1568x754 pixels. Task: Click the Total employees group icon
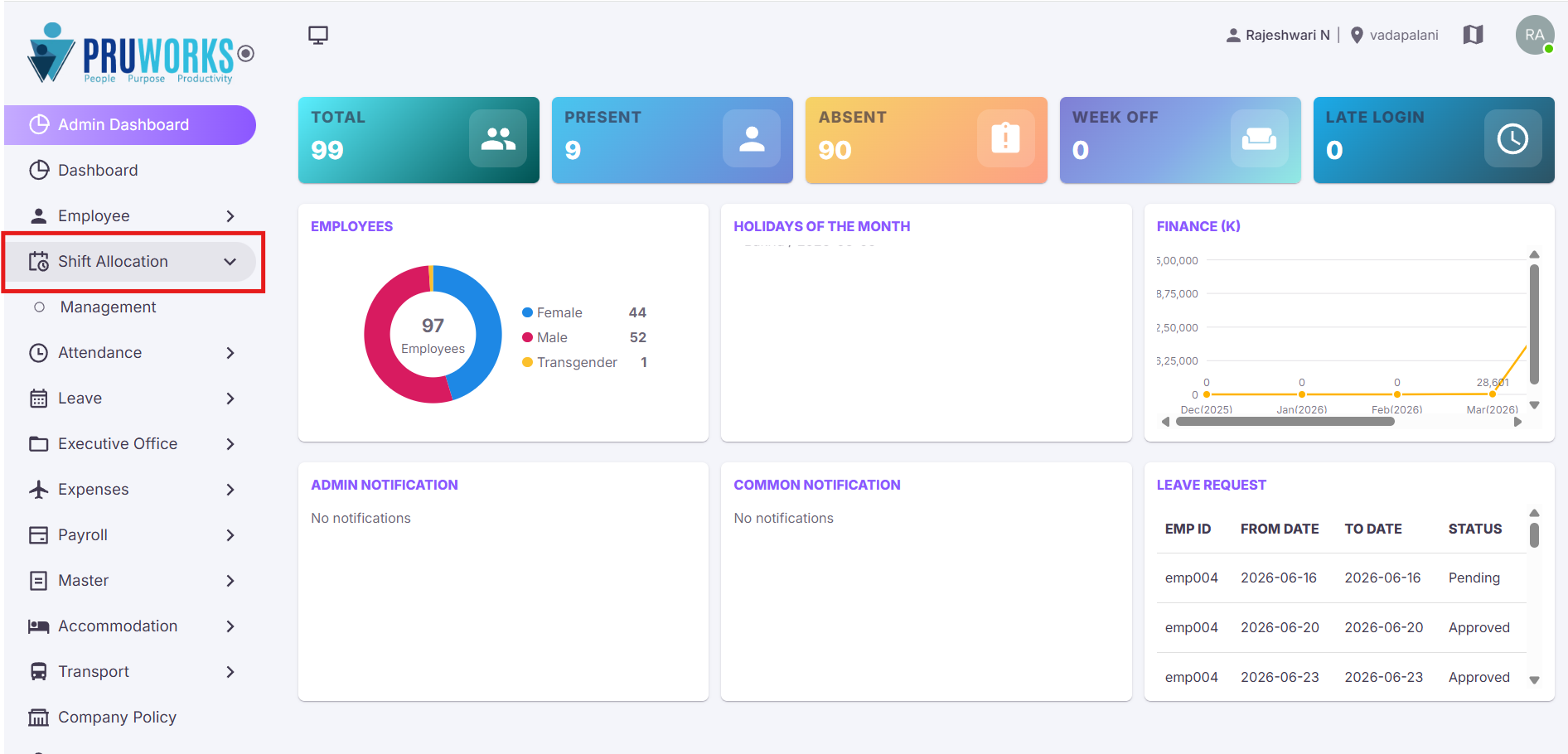[498, 138]
